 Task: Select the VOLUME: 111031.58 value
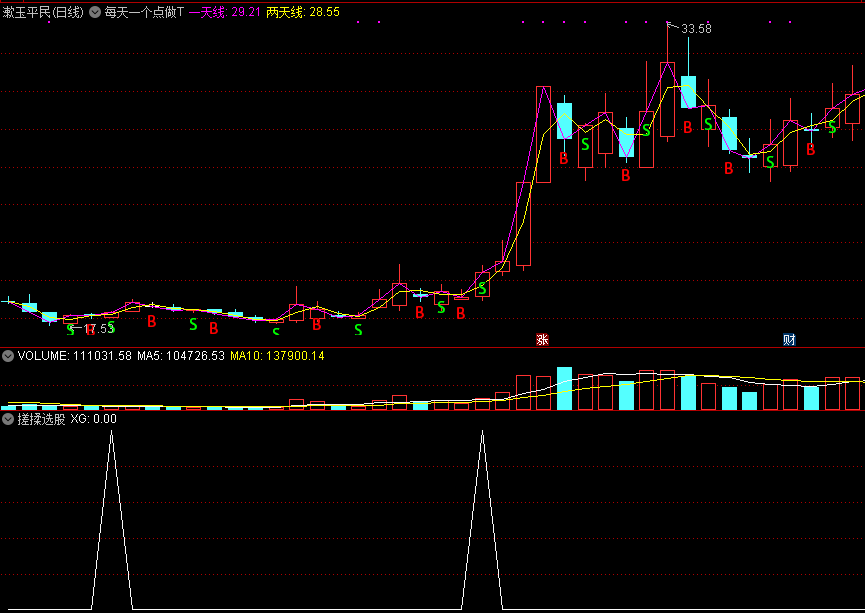[74, 356]
